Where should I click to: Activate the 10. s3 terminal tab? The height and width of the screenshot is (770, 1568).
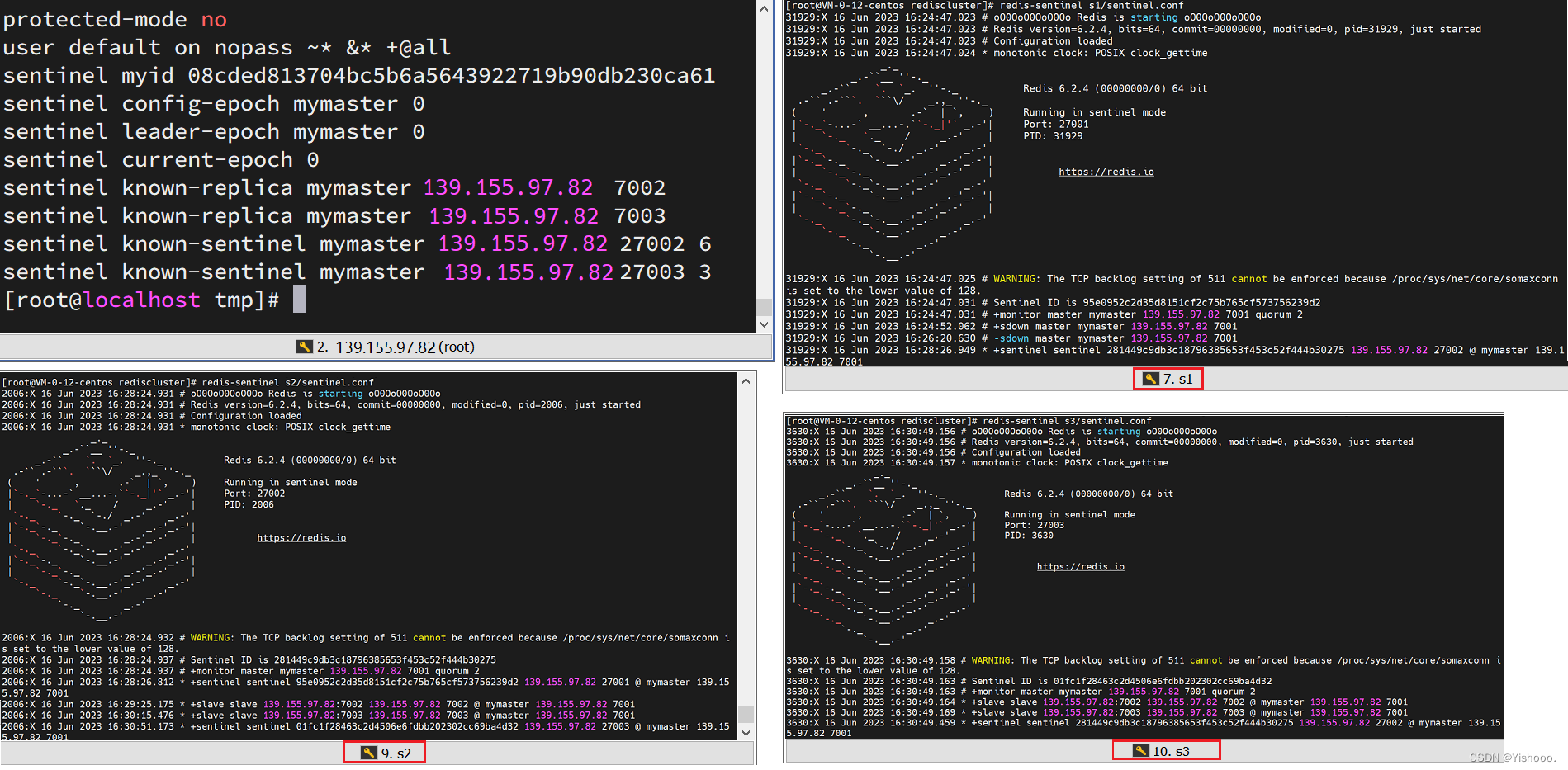1165,750
